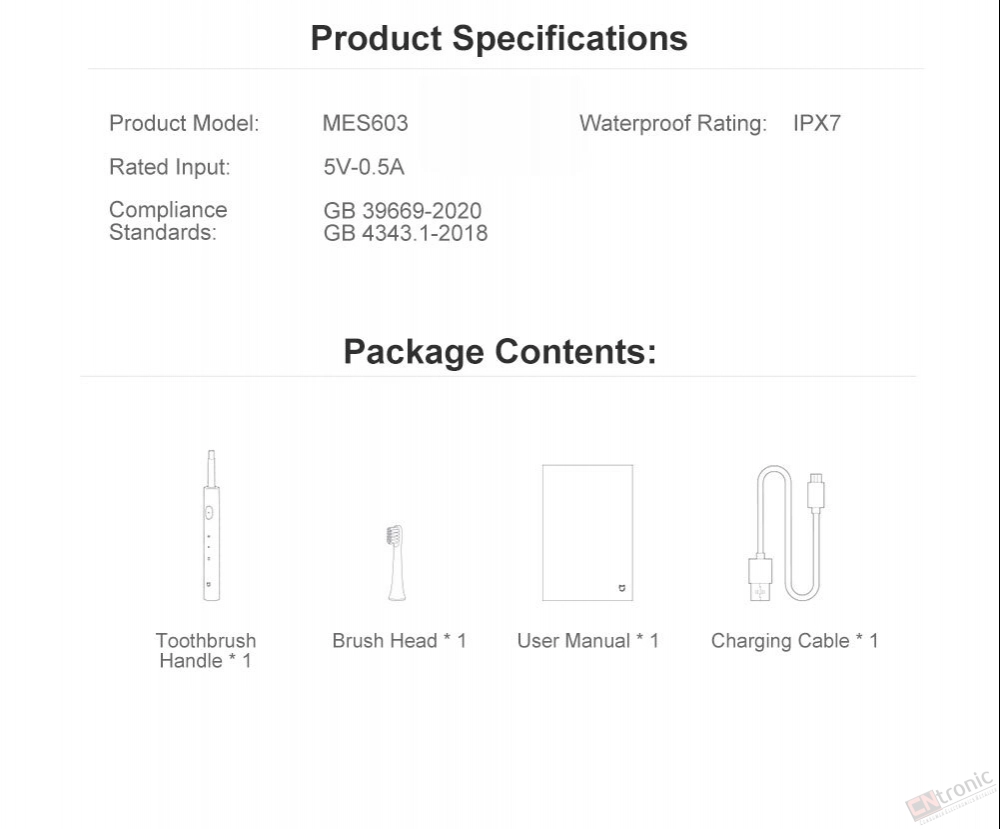Click the toothbrush handle illustration

(x=211, y=525)
